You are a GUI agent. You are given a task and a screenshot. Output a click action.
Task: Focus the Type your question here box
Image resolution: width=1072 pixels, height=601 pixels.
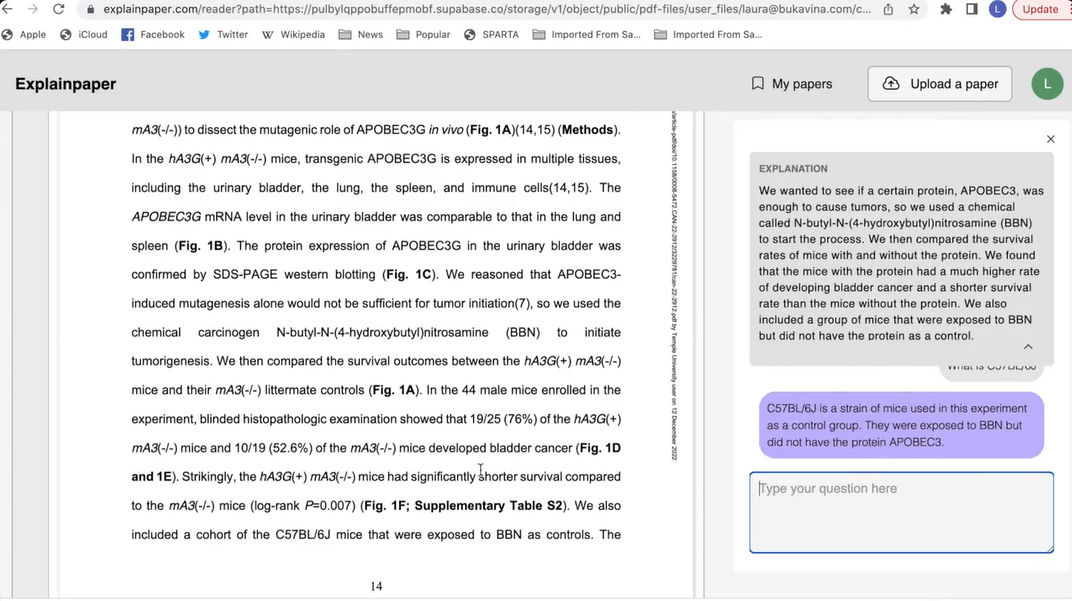click(x=901, y=512)
